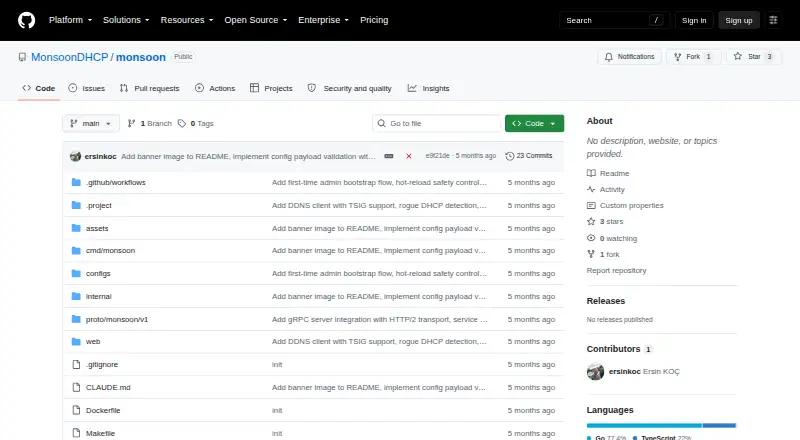Open the Resources dropdown menu

point(187,20)
